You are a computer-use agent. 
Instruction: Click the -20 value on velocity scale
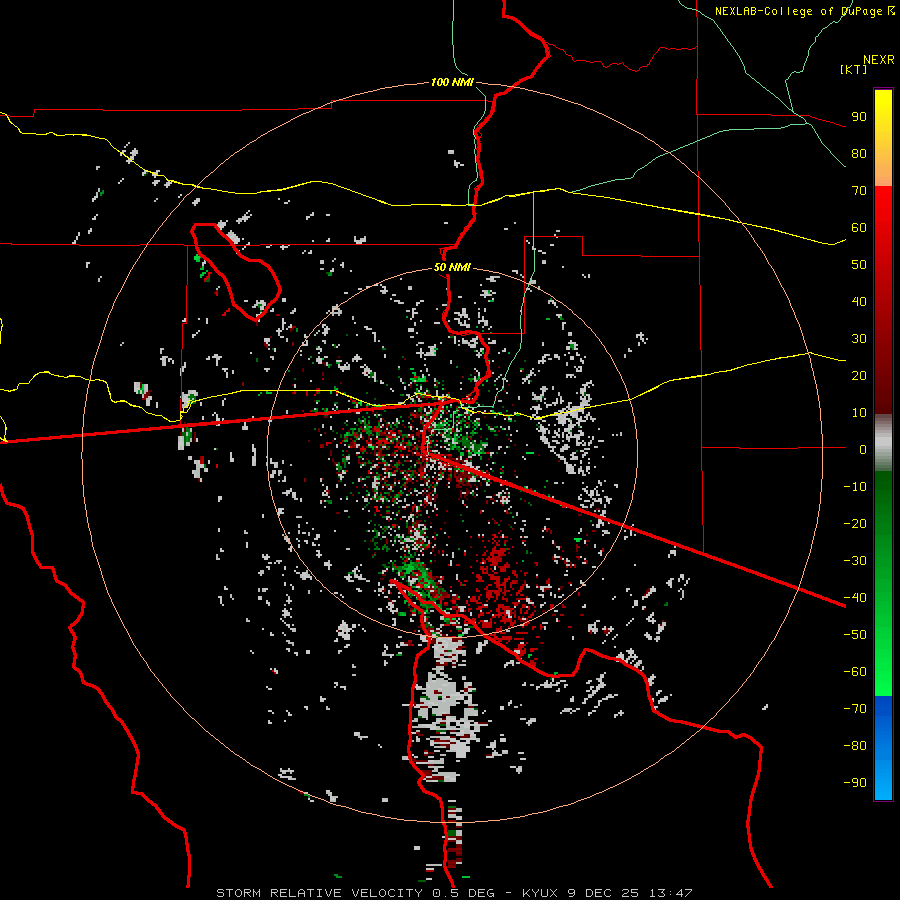(855, 524)
